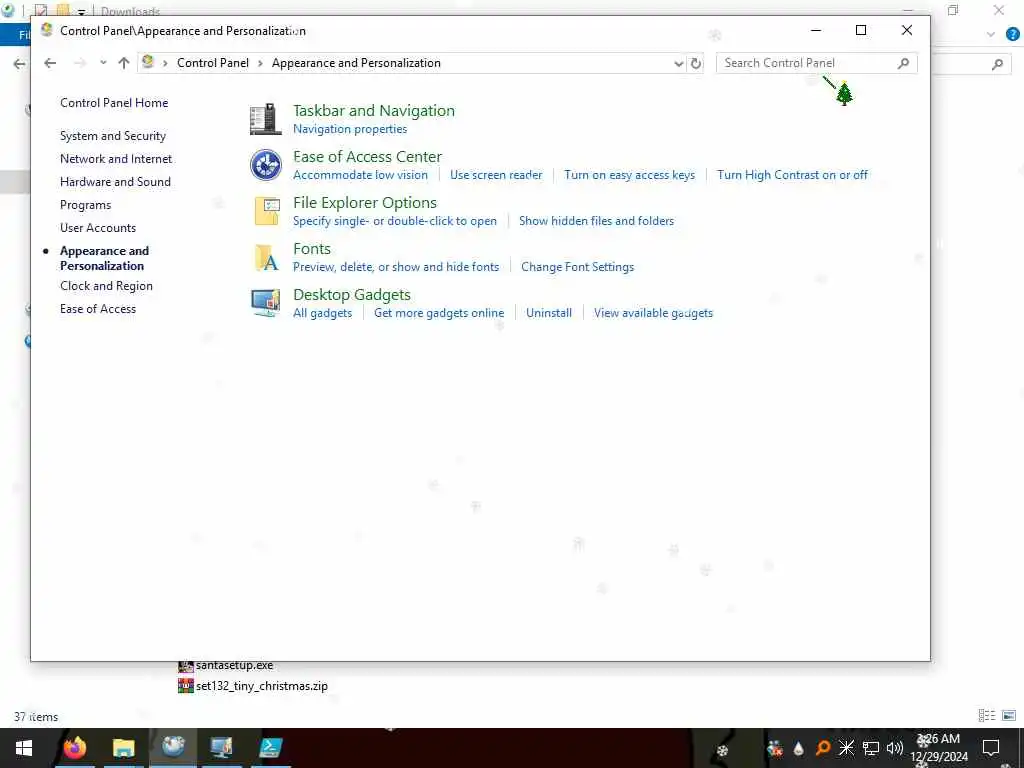The height and width of the screenshot is (768, 1024).
Task: Open the network tray icon
Action: (871, 748)
